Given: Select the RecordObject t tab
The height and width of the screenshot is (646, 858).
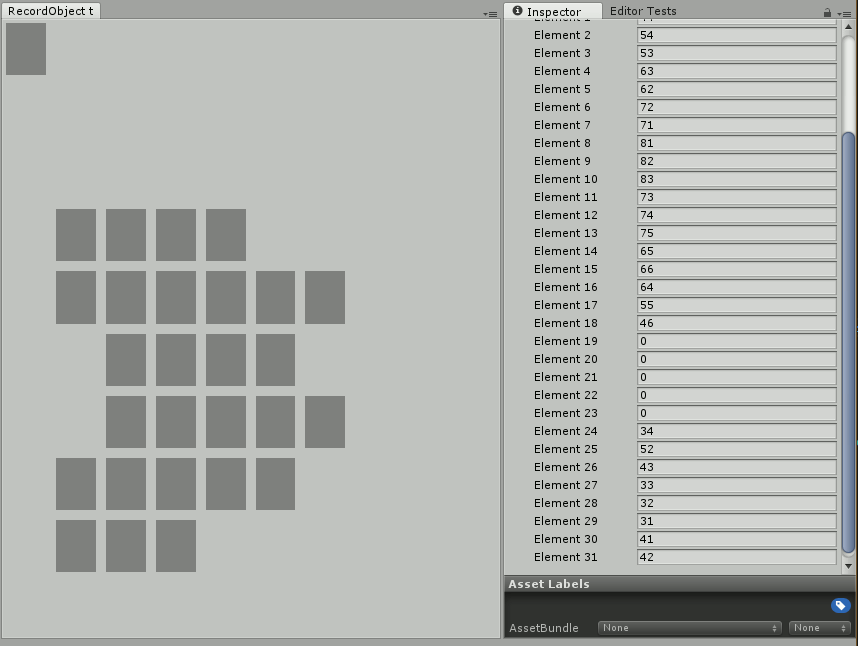Looking at the screenshot, I should pos(51,11).
